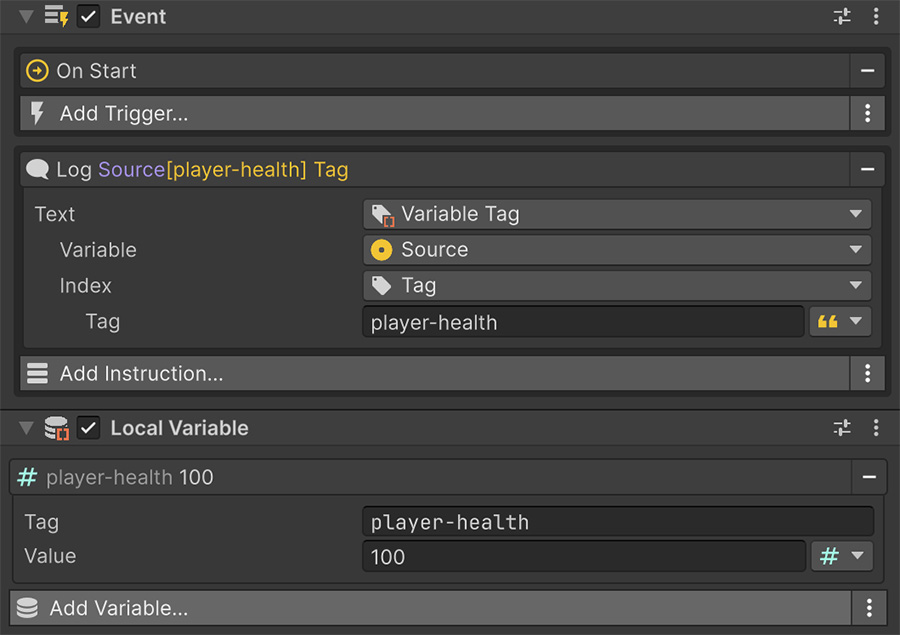The height and width of the screenshot is (635, 900).
Task: Open the number type hash dropdown
Action: coord(842,556)
